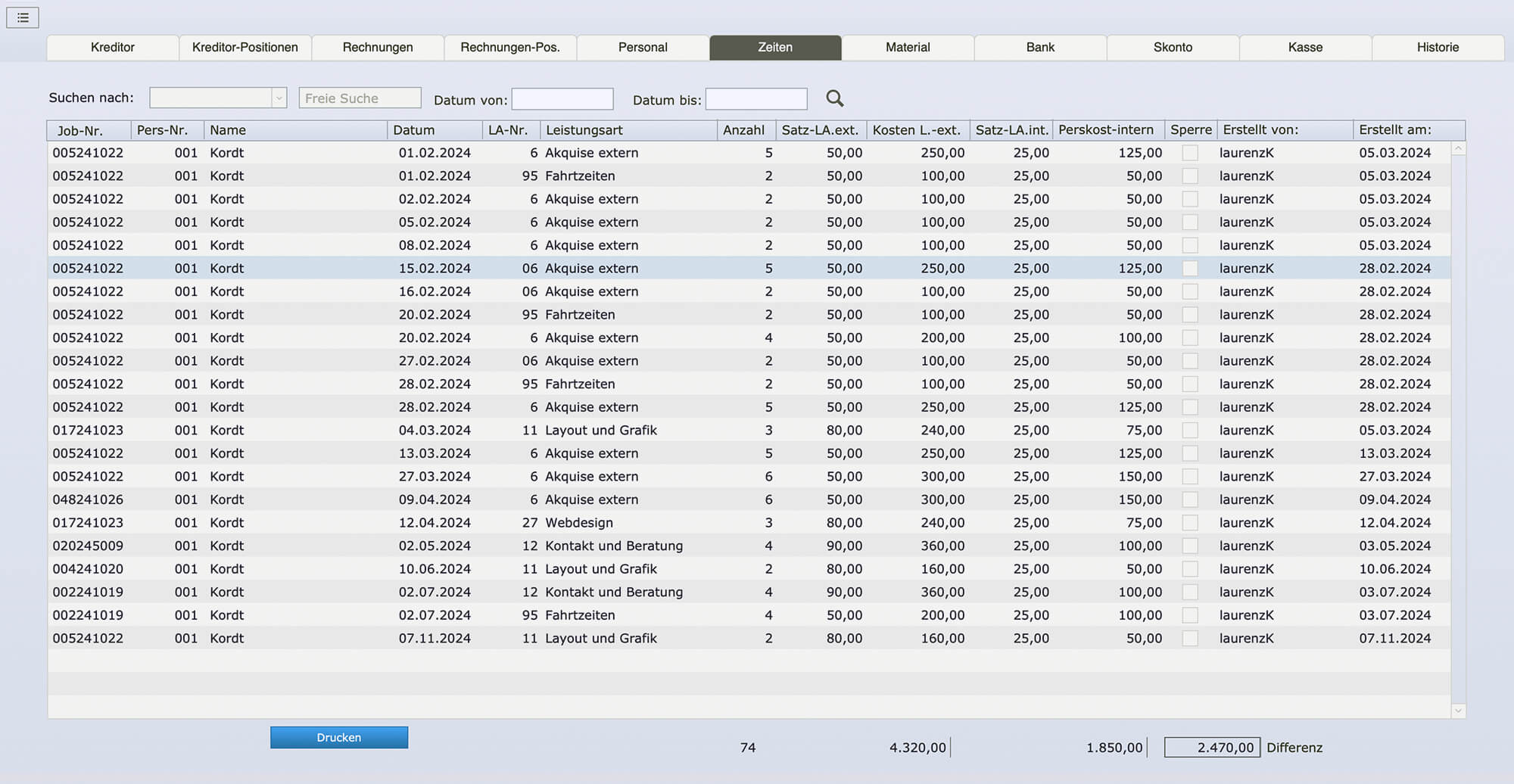Select the Rechnungen-Pos. tab
The image size is (1514, 784).
pyautogui.click(x=510, y=47)
